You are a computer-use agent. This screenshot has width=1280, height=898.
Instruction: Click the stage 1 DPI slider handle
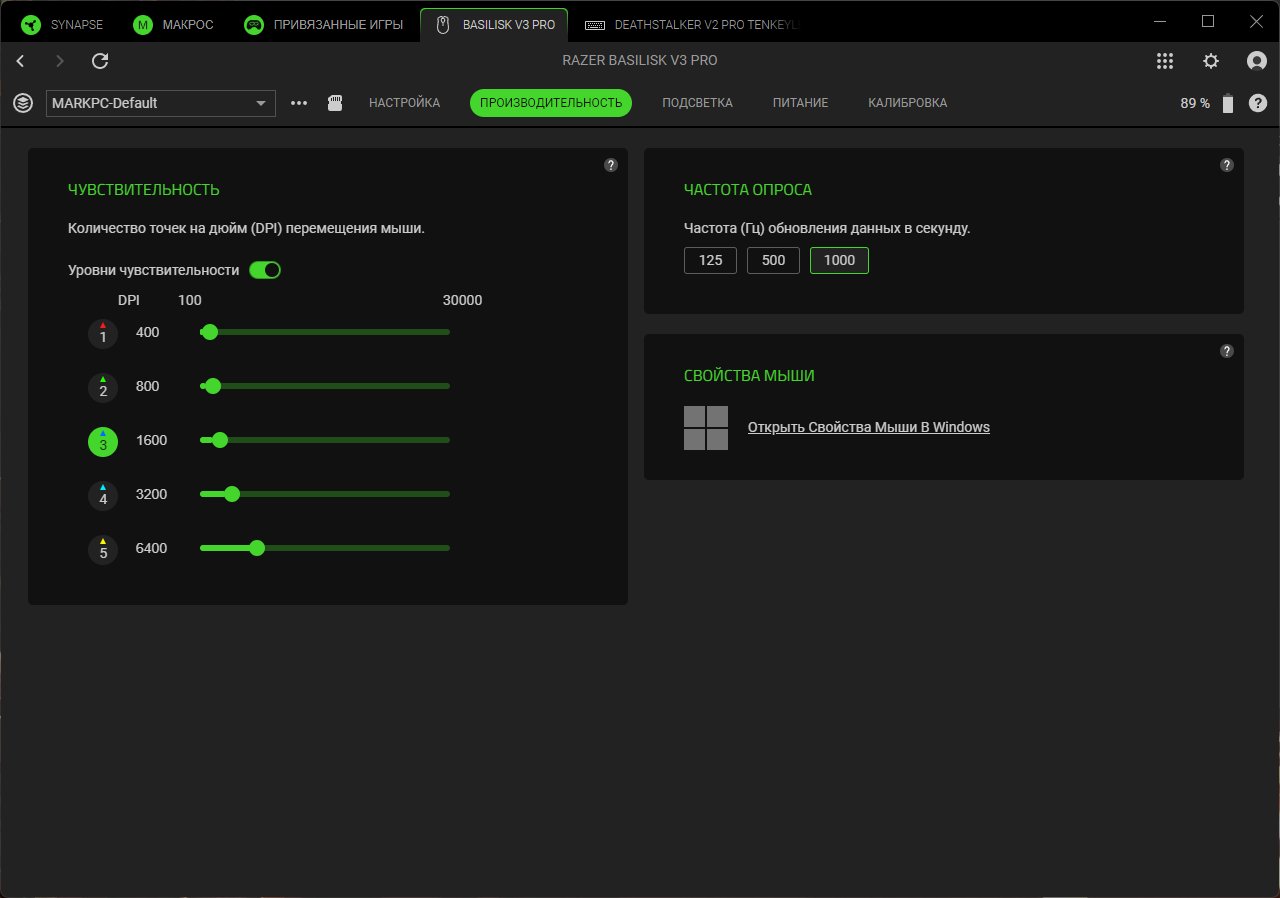pyautogui.click(x=210, y=332)
